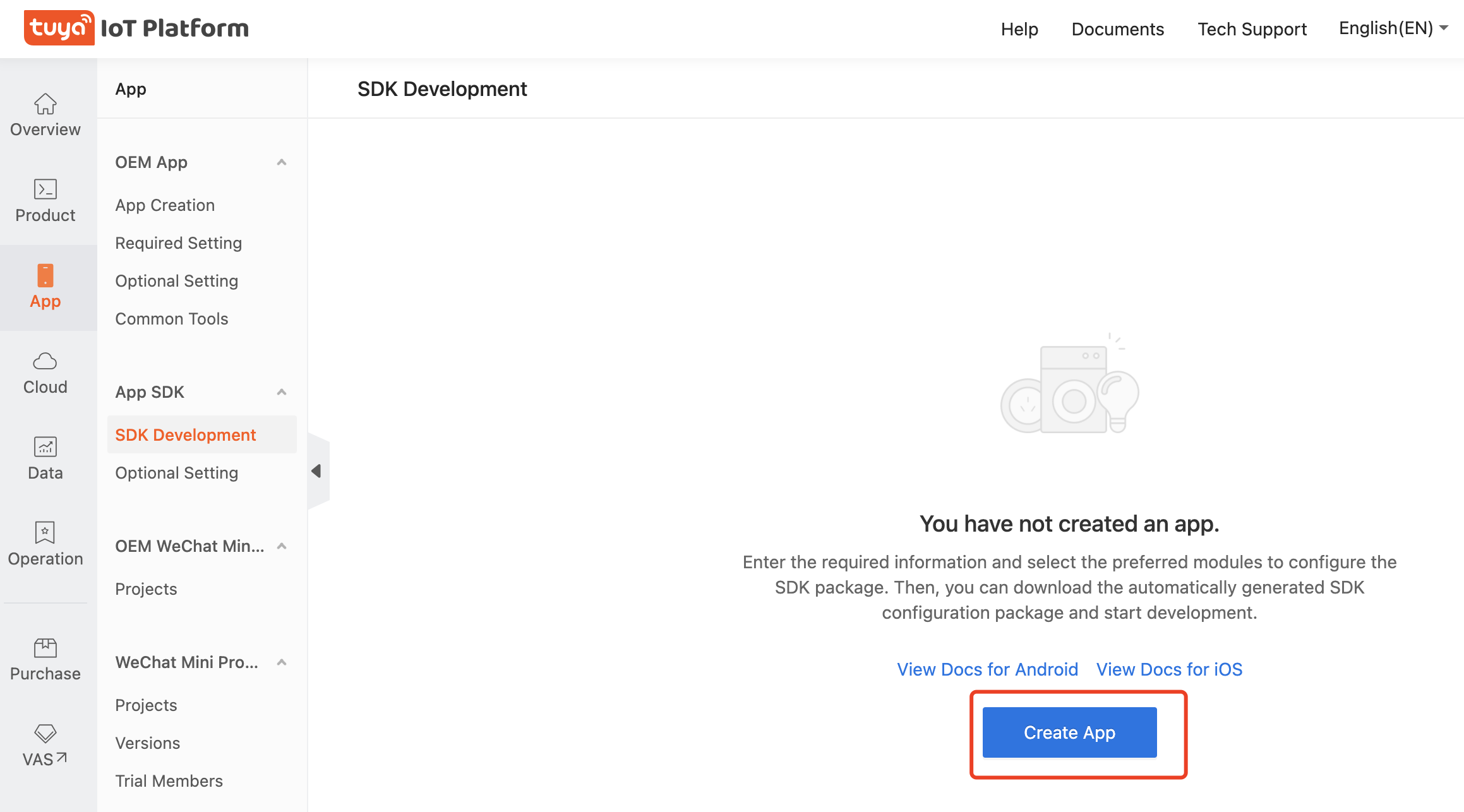Open the Cloud section in the sidebar

coord(45,373)
